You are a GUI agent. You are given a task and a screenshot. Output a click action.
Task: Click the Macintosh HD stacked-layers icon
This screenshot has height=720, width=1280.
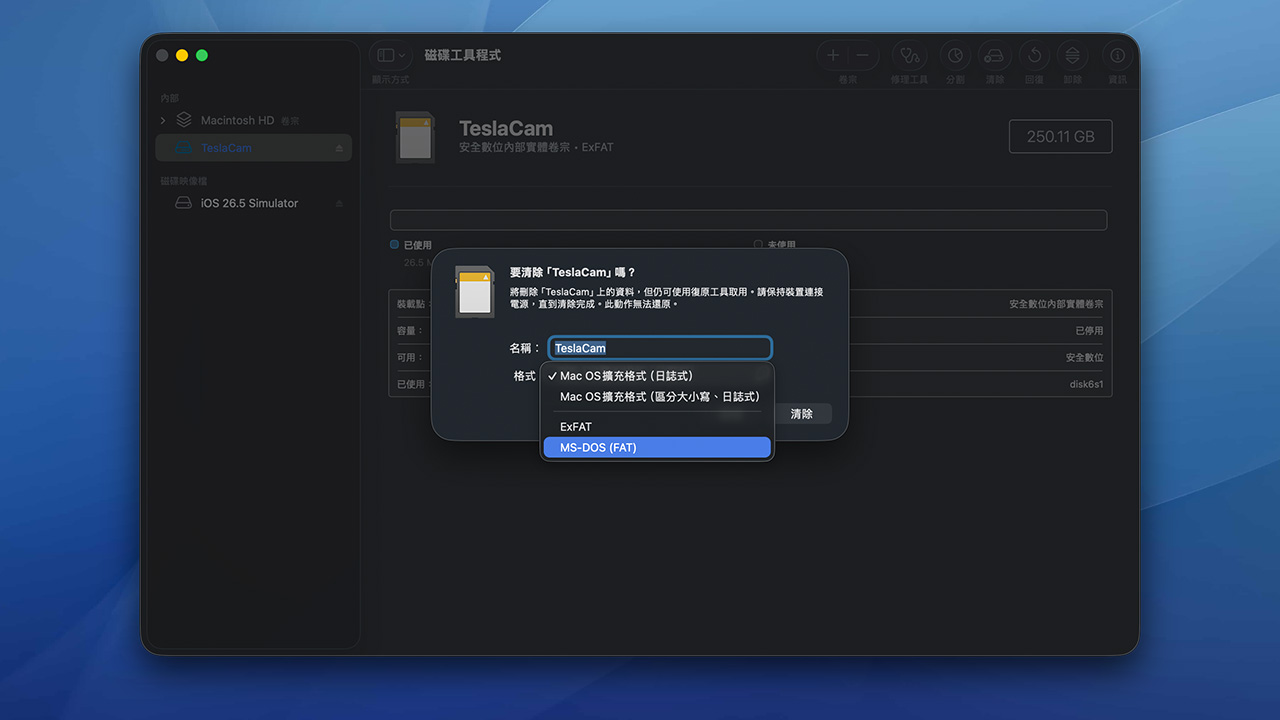184,120
